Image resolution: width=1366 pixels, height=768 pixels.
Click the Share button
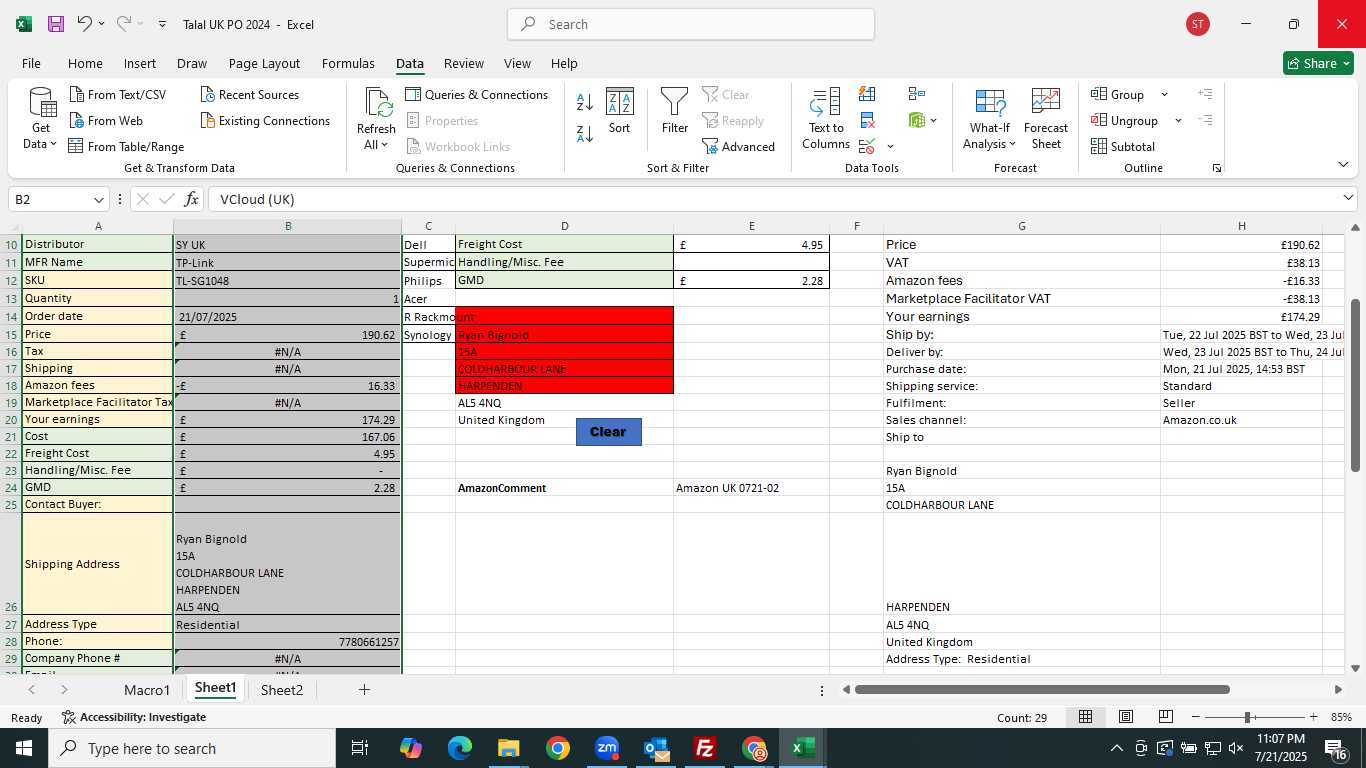click(x=1318, y=63)
